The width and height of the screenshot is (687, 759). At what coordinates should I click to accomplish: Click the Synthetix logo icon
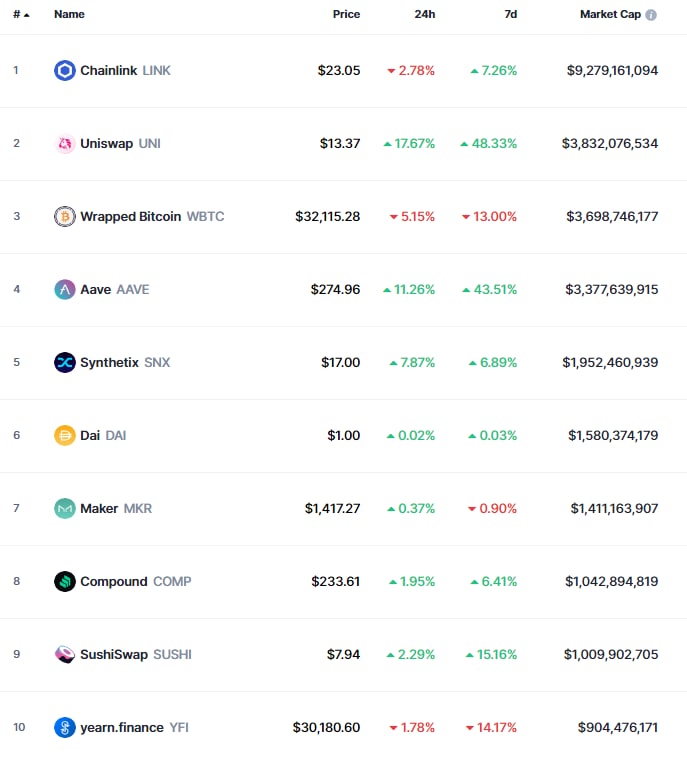point(65,363)
